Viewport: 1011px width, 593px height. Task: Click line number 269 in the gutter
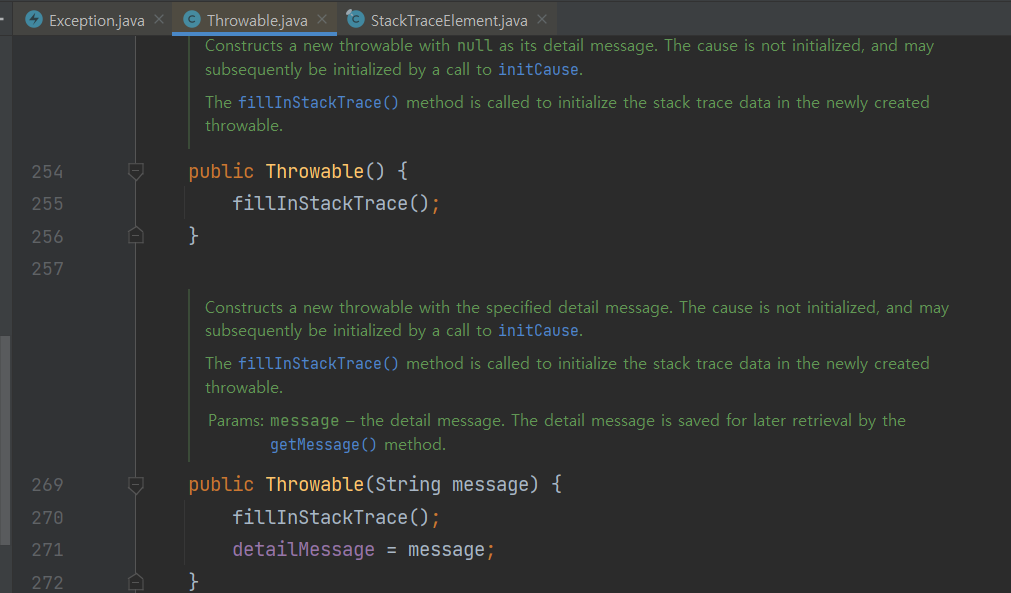click(x=48, y=485)
